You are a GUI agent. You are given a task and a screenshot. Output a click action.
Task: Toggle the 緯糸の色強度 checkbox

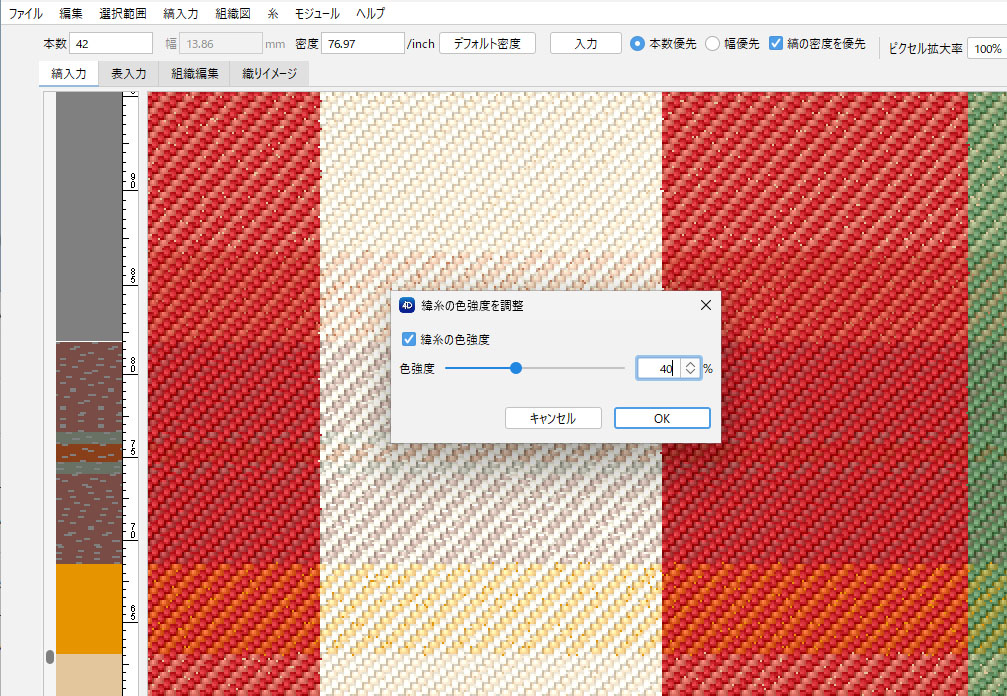point(408,339)
